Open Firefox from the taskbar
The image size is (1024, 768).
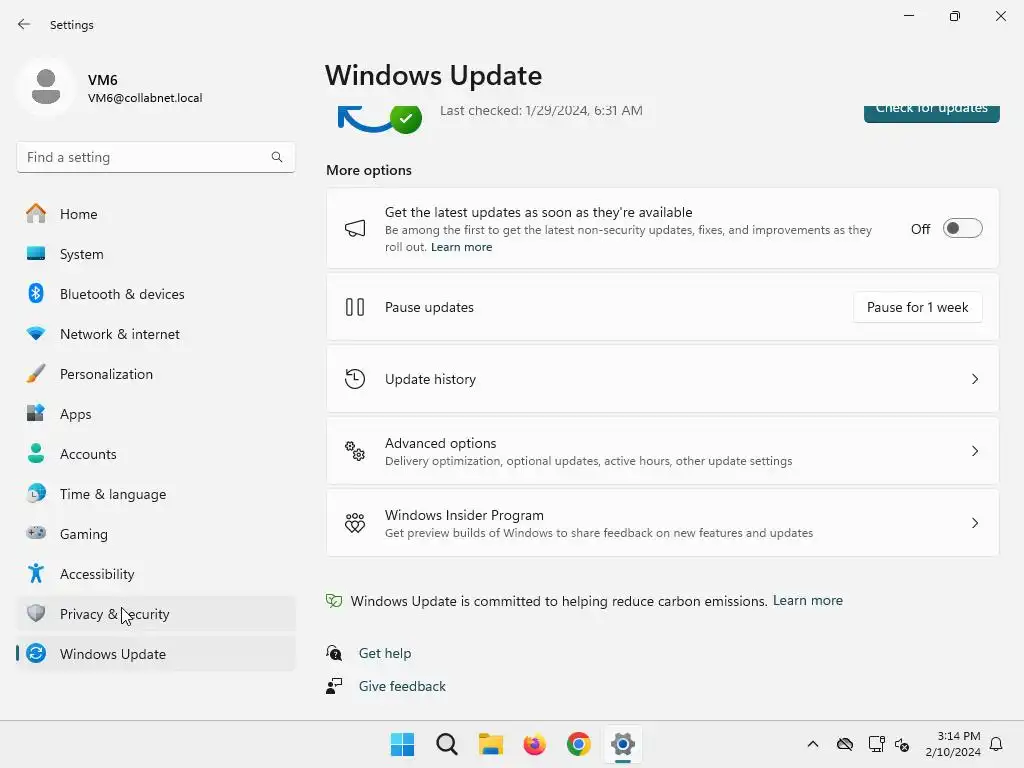[534, 744]
